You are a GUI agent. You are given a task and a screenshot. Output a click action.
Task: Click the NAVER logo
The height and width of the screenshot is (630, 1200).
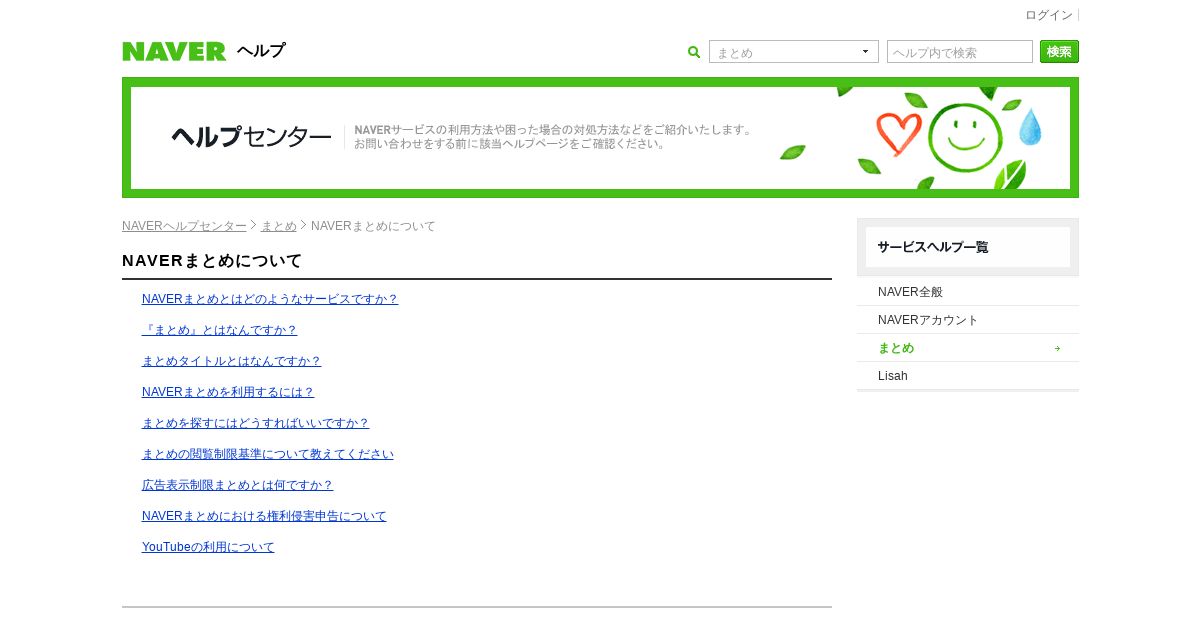tap(174, 51)
